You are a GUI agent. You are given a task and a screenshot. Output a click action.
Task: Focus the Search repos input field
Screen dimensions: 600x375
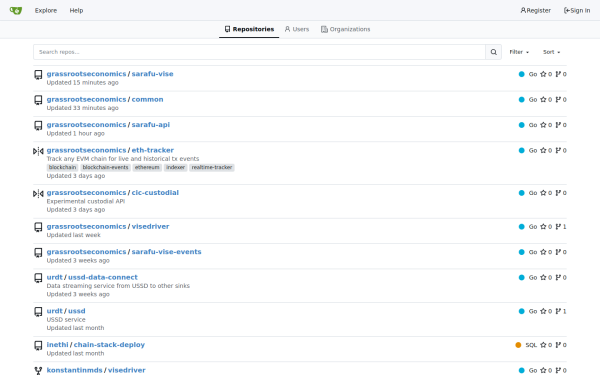pyautogui.click(x=259, y=52)
